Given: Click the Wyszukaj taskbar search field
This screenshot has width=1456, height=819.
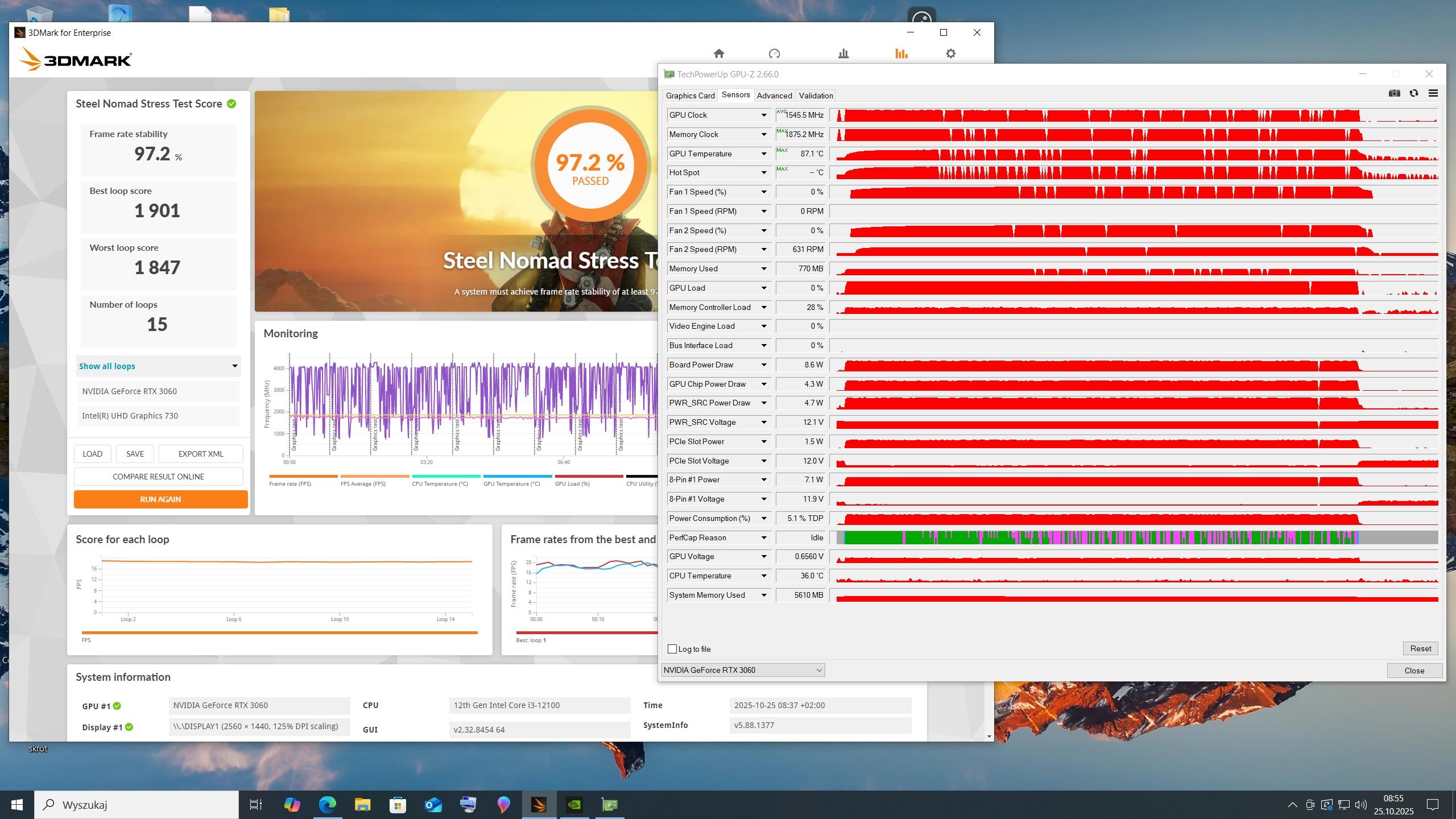Looking at the screenshot, I should pyautogui.click(x=136, y=805).
